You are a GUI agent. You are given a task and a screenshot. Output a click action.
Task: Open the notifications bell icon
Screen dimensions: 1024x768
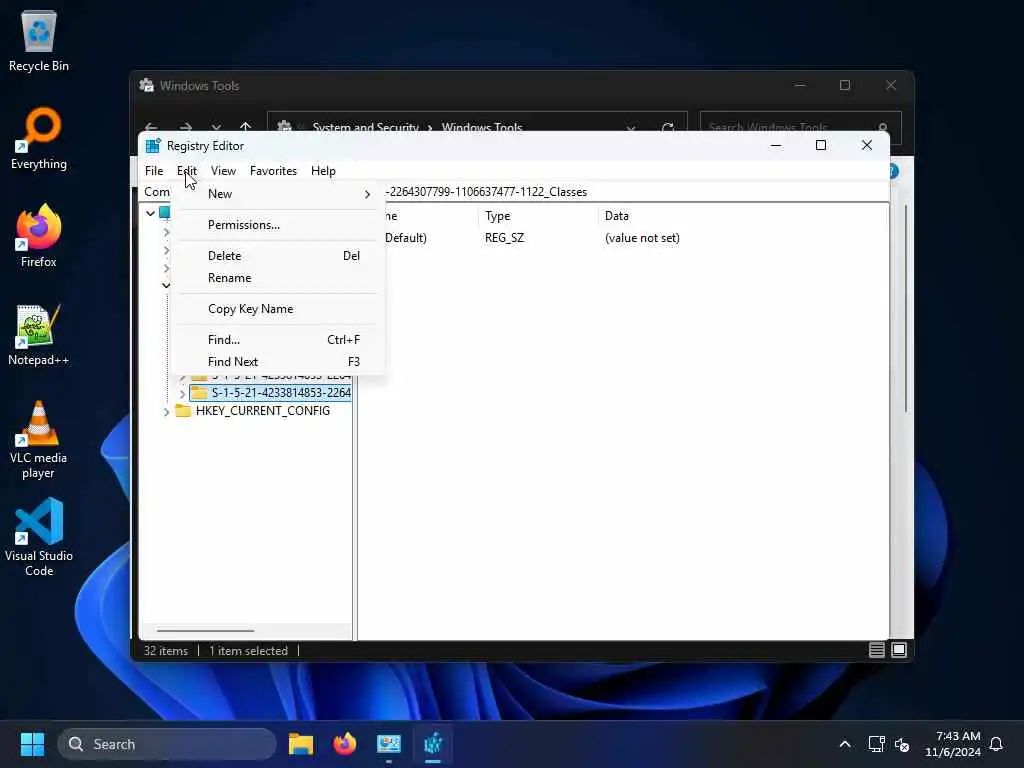coord(996,744)
